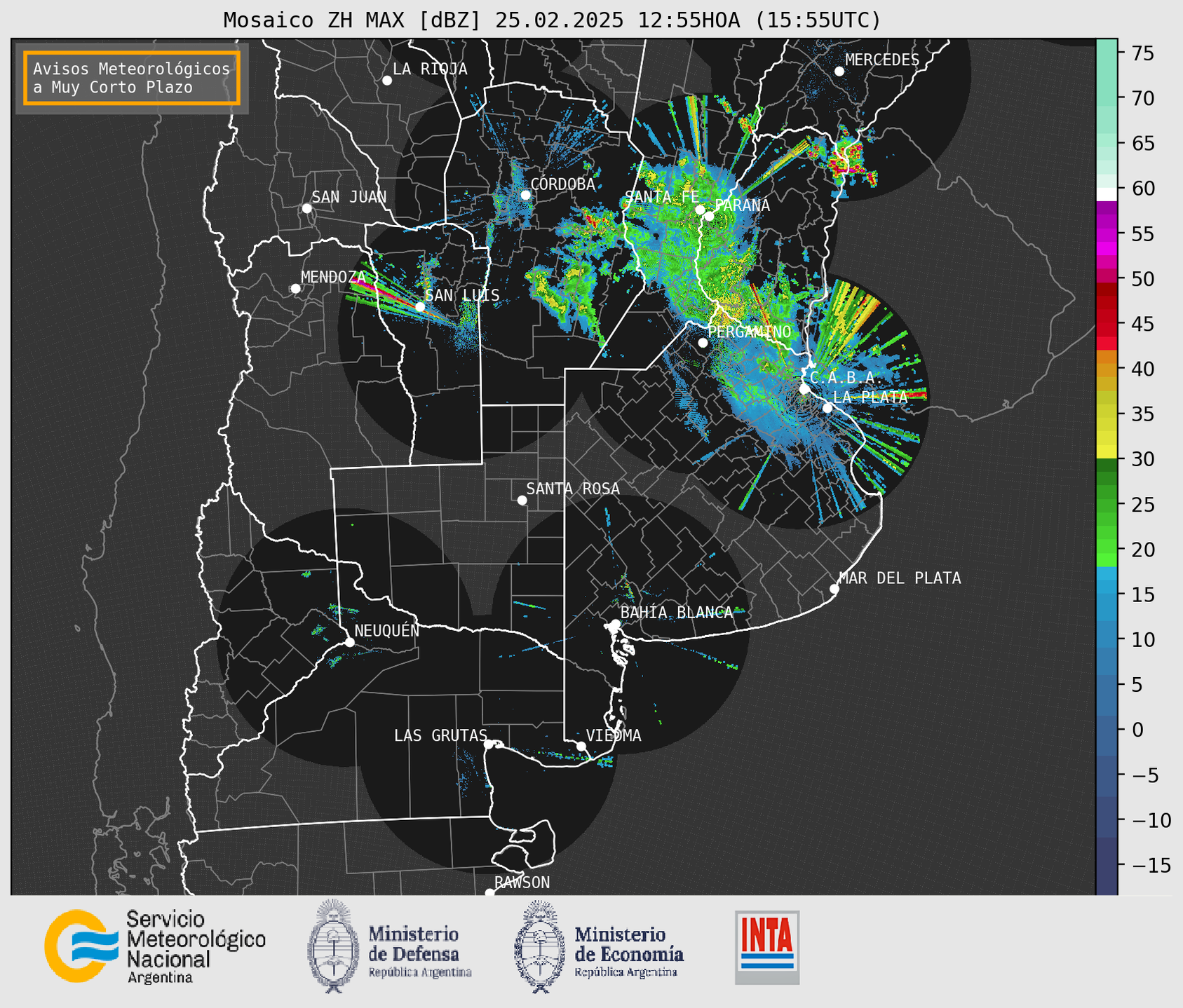Click the Santa Fe city marker dot
The height and width of the screenshot is (1008, 1183).
click(x=700, y=210)
